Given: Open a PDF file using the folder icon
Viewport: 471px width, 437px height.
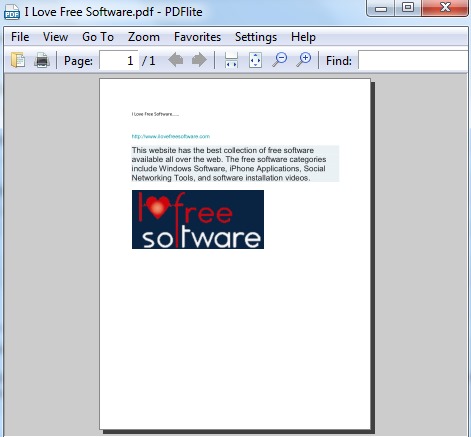Looking at the screenshot, I should coord(18,60).
